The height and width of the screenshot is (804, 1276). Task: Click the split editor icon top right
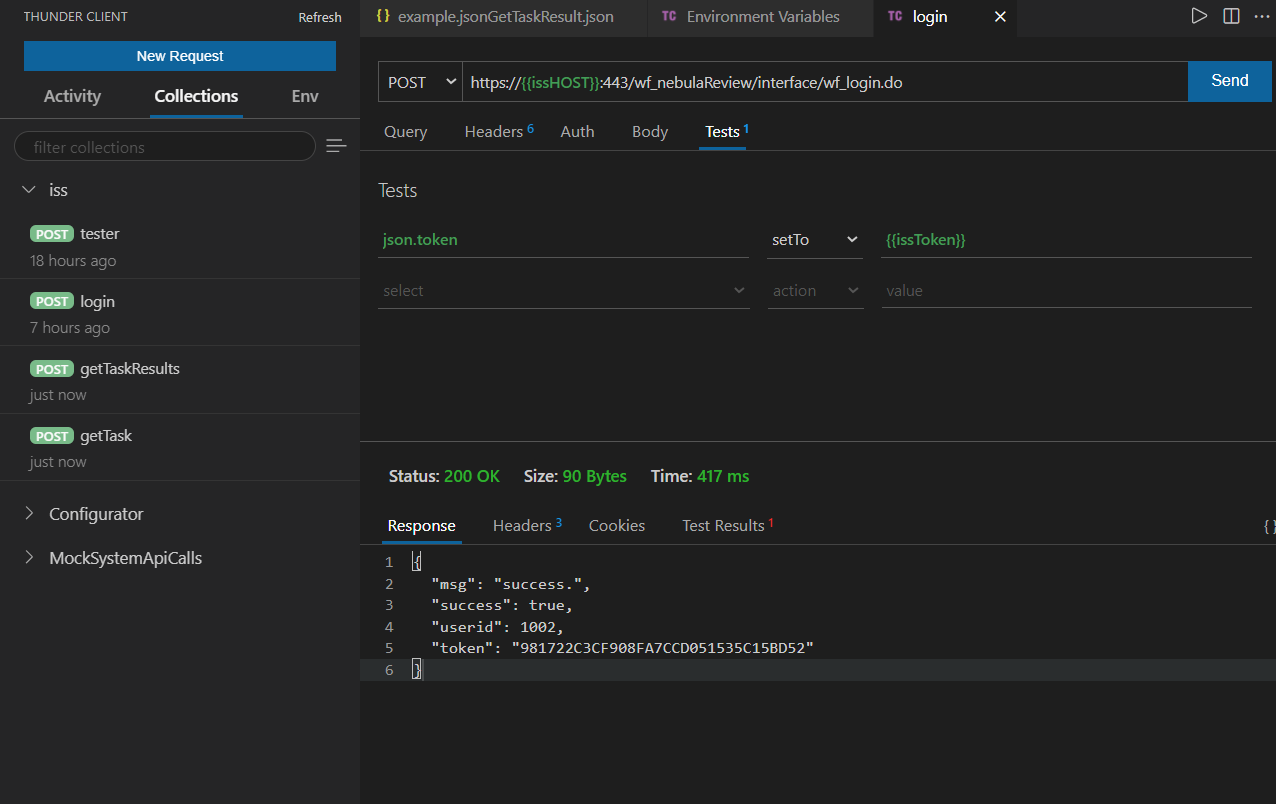[1230, 15]
